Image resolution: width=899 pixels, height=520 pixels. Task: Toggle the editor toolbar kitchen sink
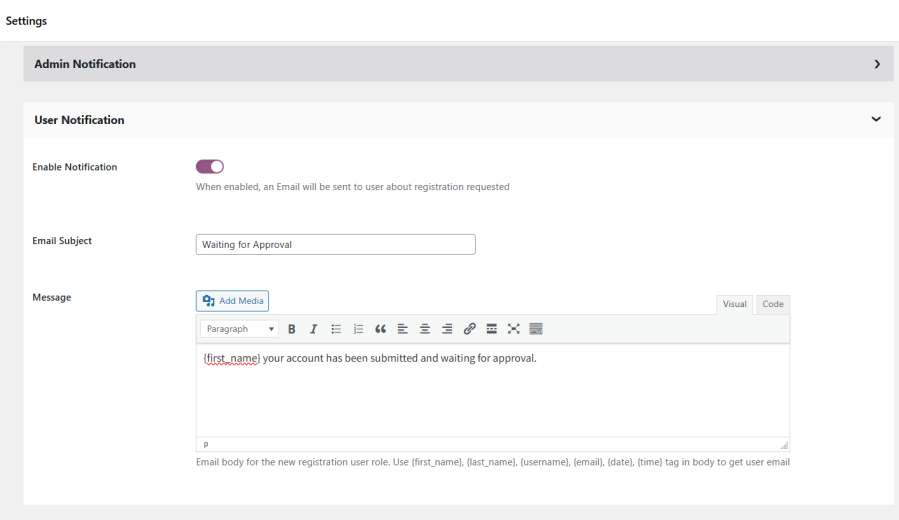point(536,329)
